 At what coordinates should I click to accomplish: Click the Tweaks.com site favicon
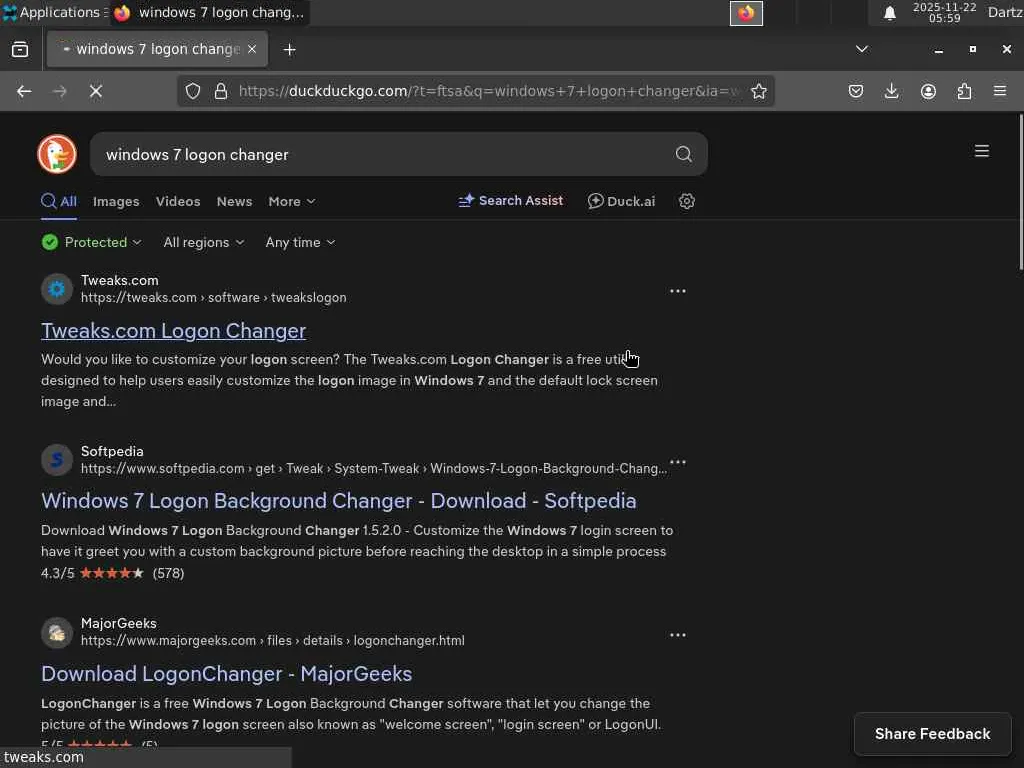point(57,289)
